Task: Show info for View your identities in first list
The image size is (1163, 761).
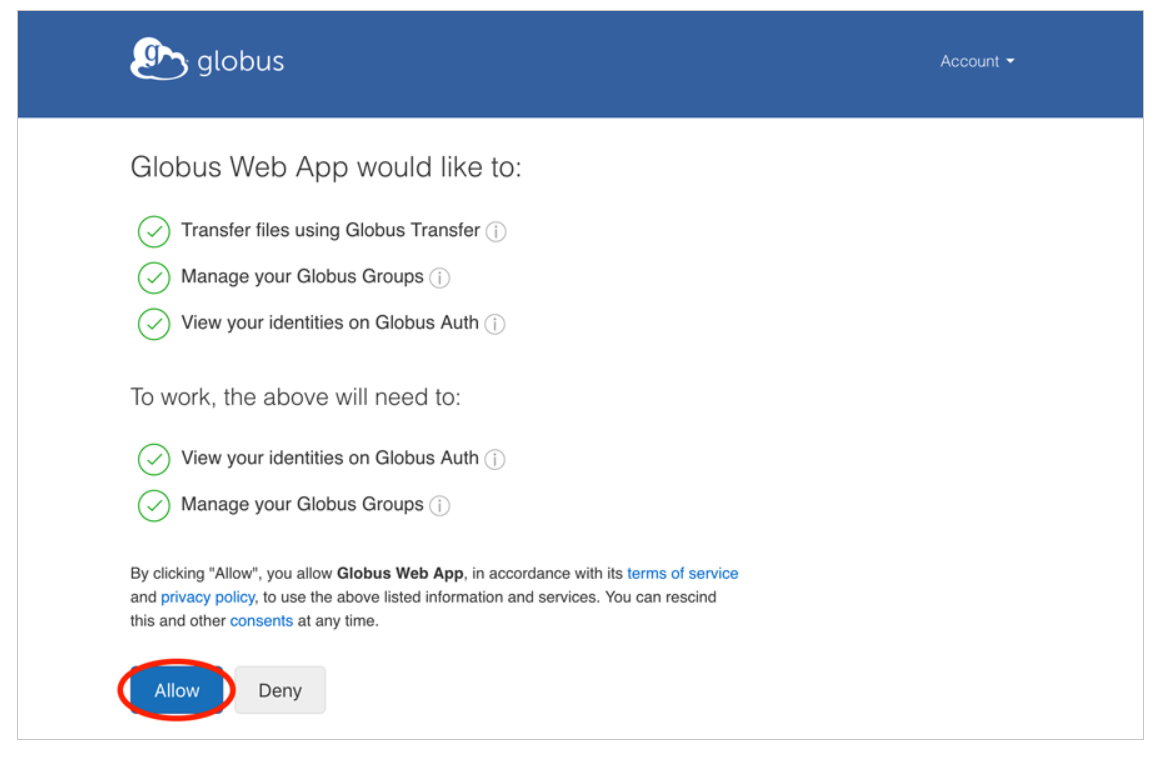Action: 494,324
